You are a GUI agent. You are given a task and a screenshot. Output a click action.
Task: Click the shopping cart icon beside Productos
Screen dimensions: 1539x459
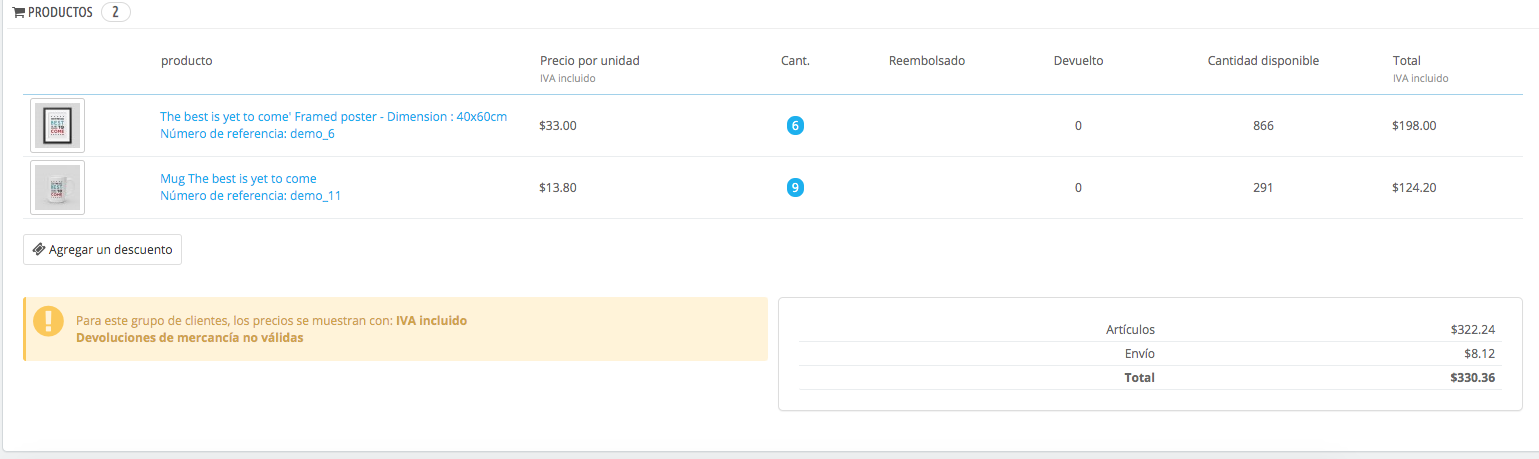19,13
